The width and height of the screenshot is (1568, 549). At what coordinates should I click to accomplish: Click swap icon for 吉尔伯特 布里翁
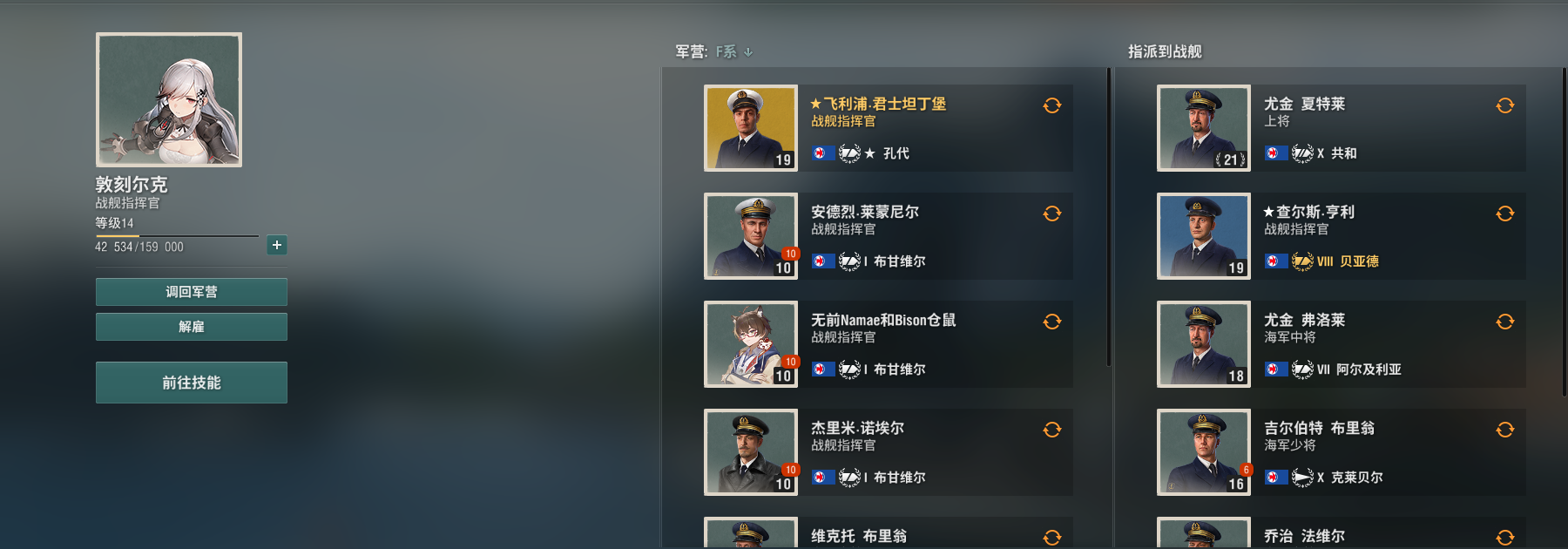[1505, 430]
